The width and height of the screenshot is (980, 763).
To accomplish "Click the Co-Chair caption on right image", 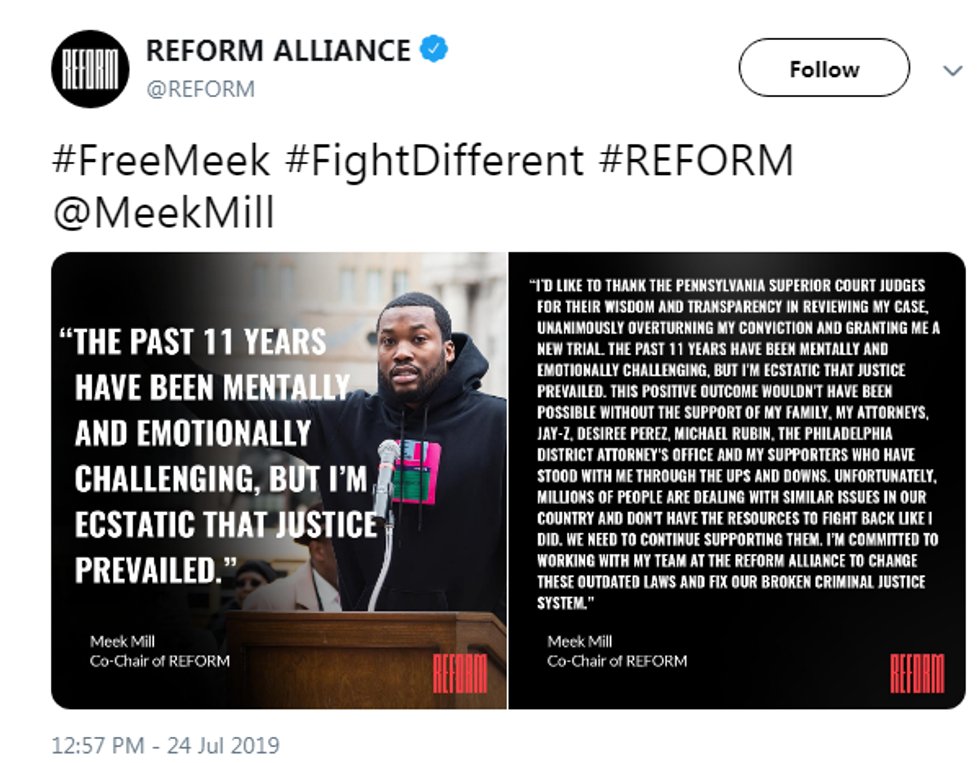I will click(617, 661).
